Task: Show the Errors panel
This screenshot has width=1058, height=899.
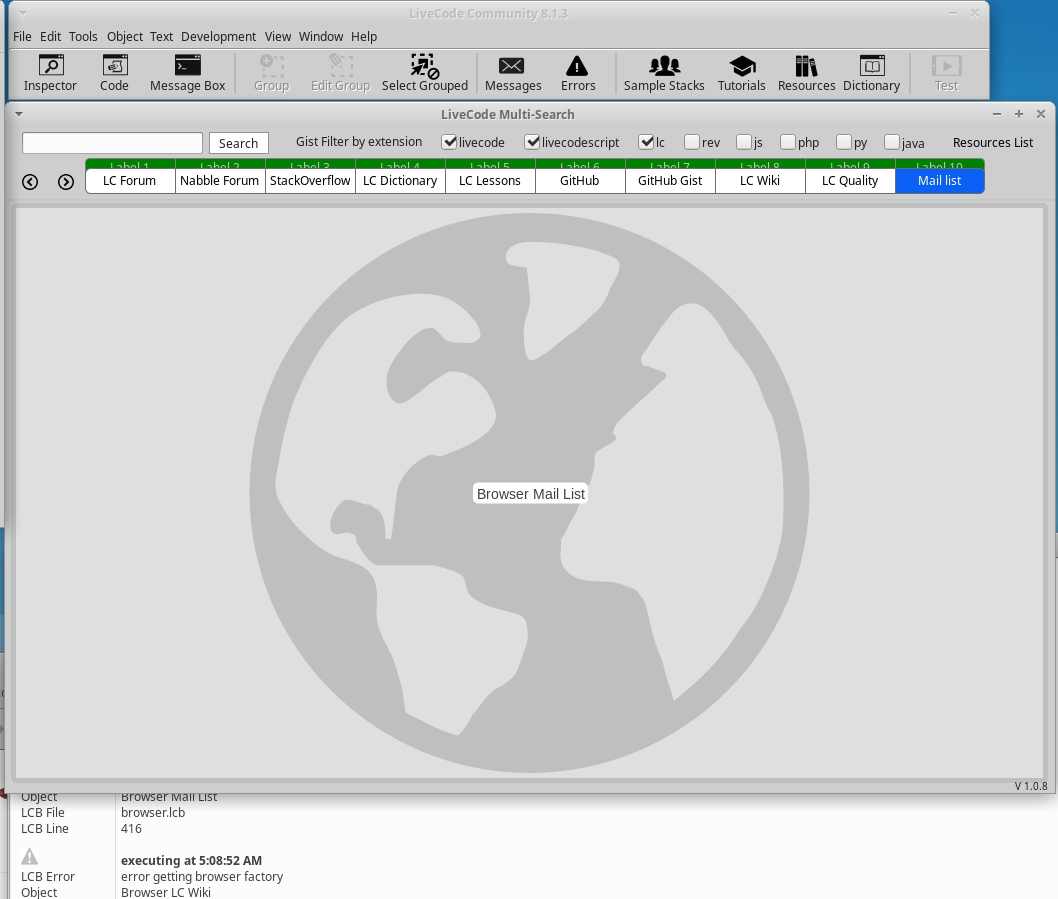Action: point(577,73)
